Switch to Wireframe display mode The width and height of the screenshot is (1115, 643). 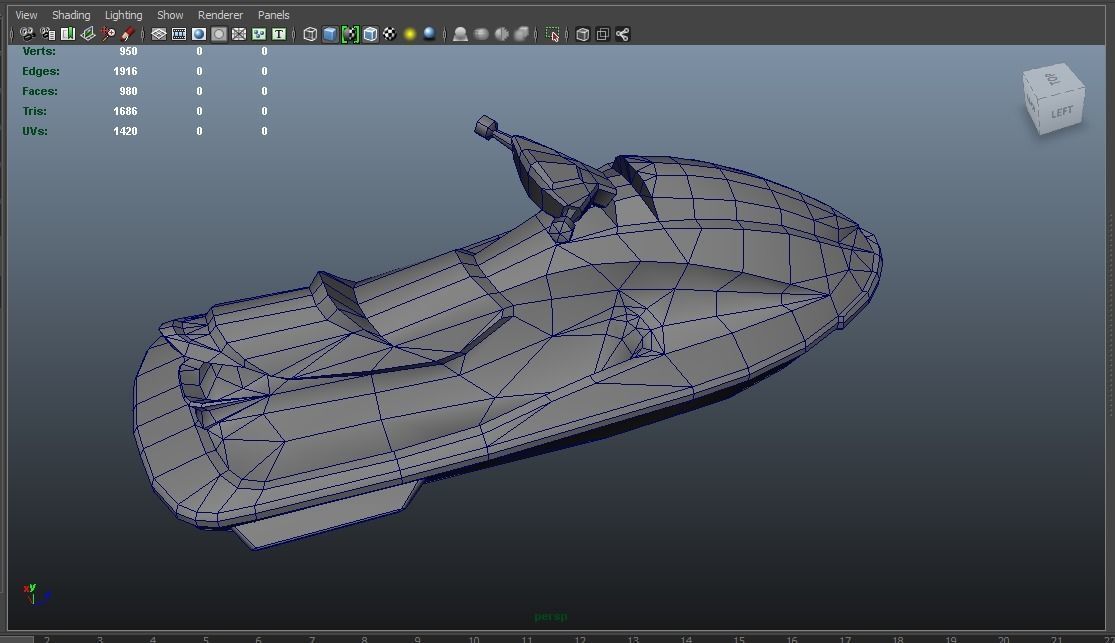310,34
